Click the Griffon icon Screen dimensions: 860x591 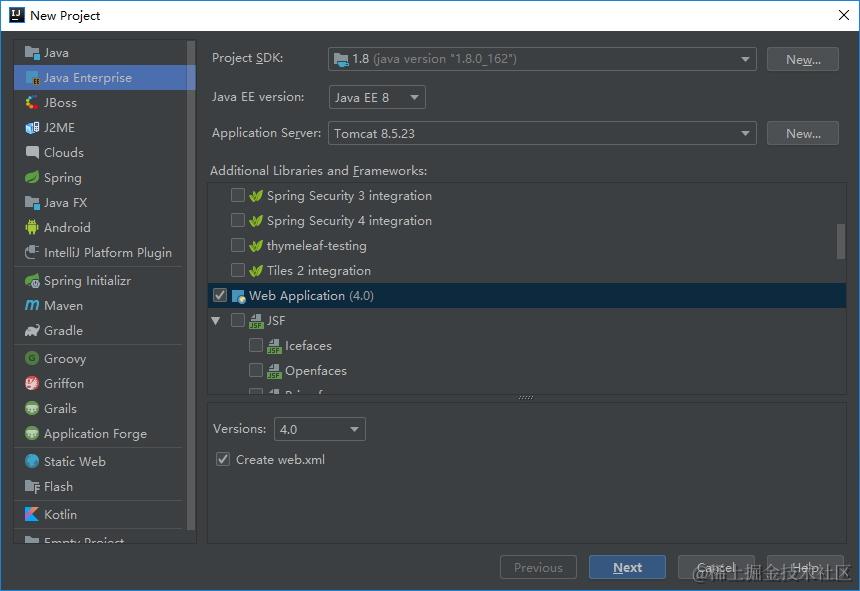pyautogui.click(x=32, y=383)
